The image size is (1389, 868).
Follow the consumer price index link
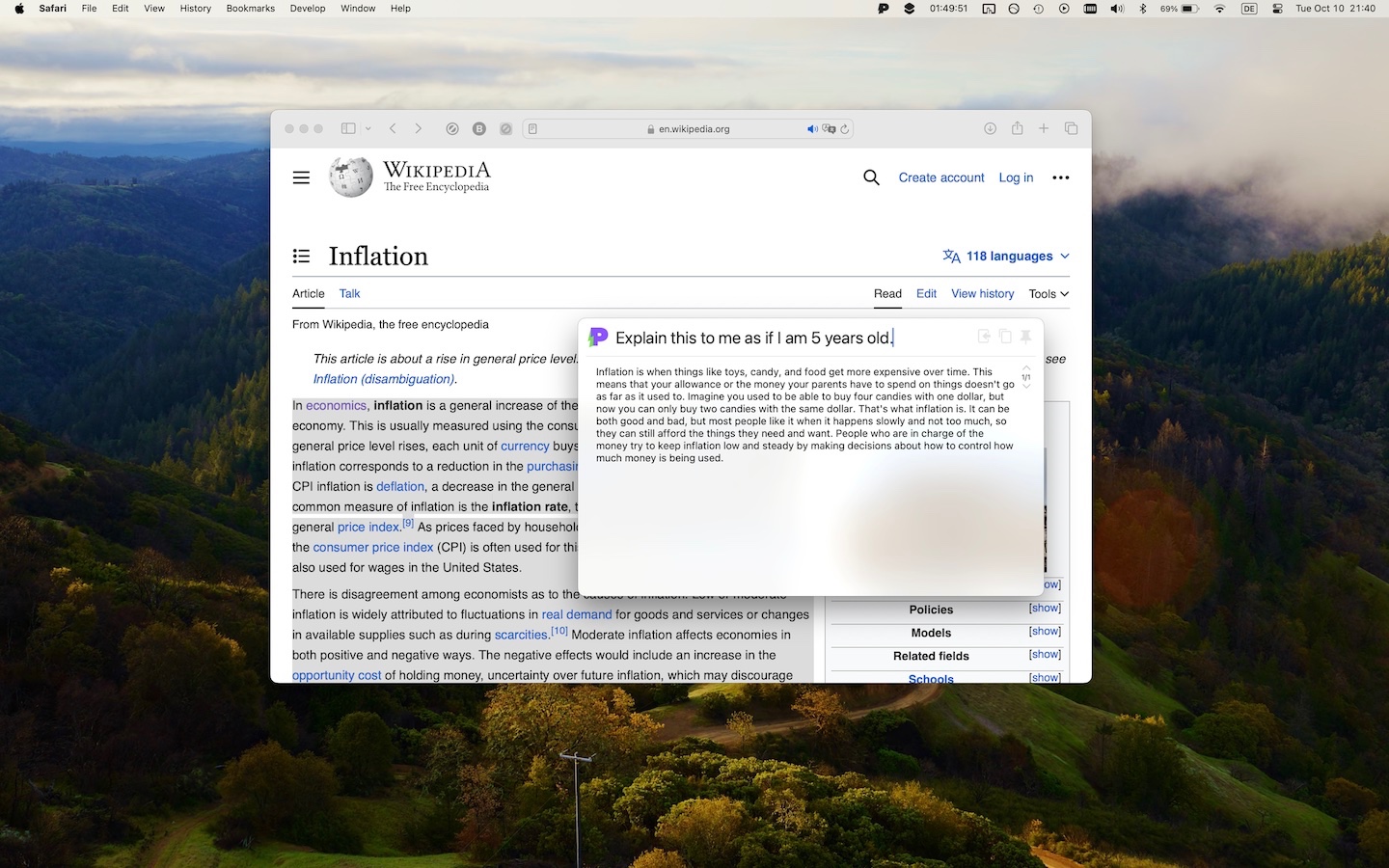[373, 547]
